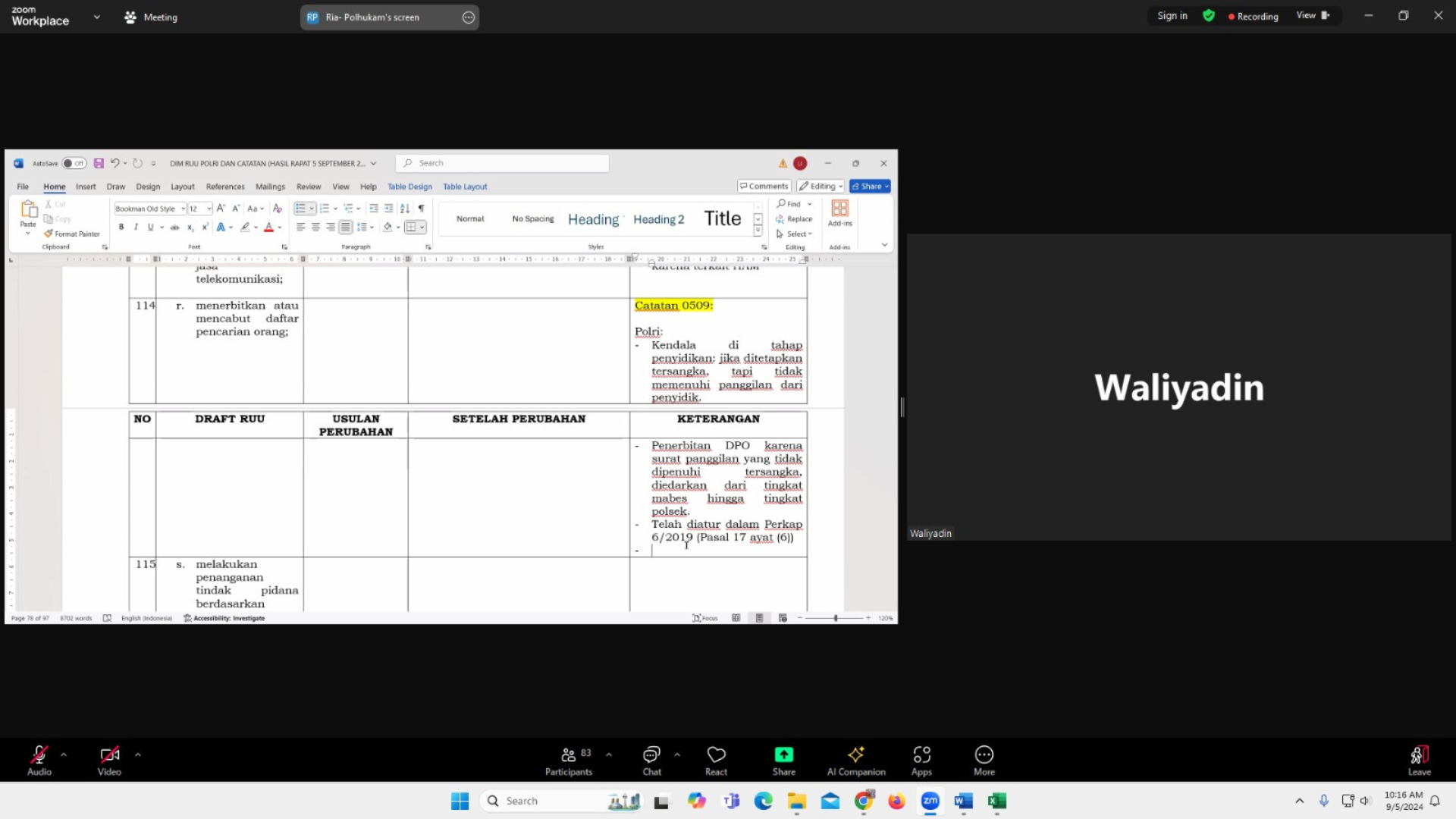Open the Table Layout tab

pyautogui.click(x=465, y=187)
